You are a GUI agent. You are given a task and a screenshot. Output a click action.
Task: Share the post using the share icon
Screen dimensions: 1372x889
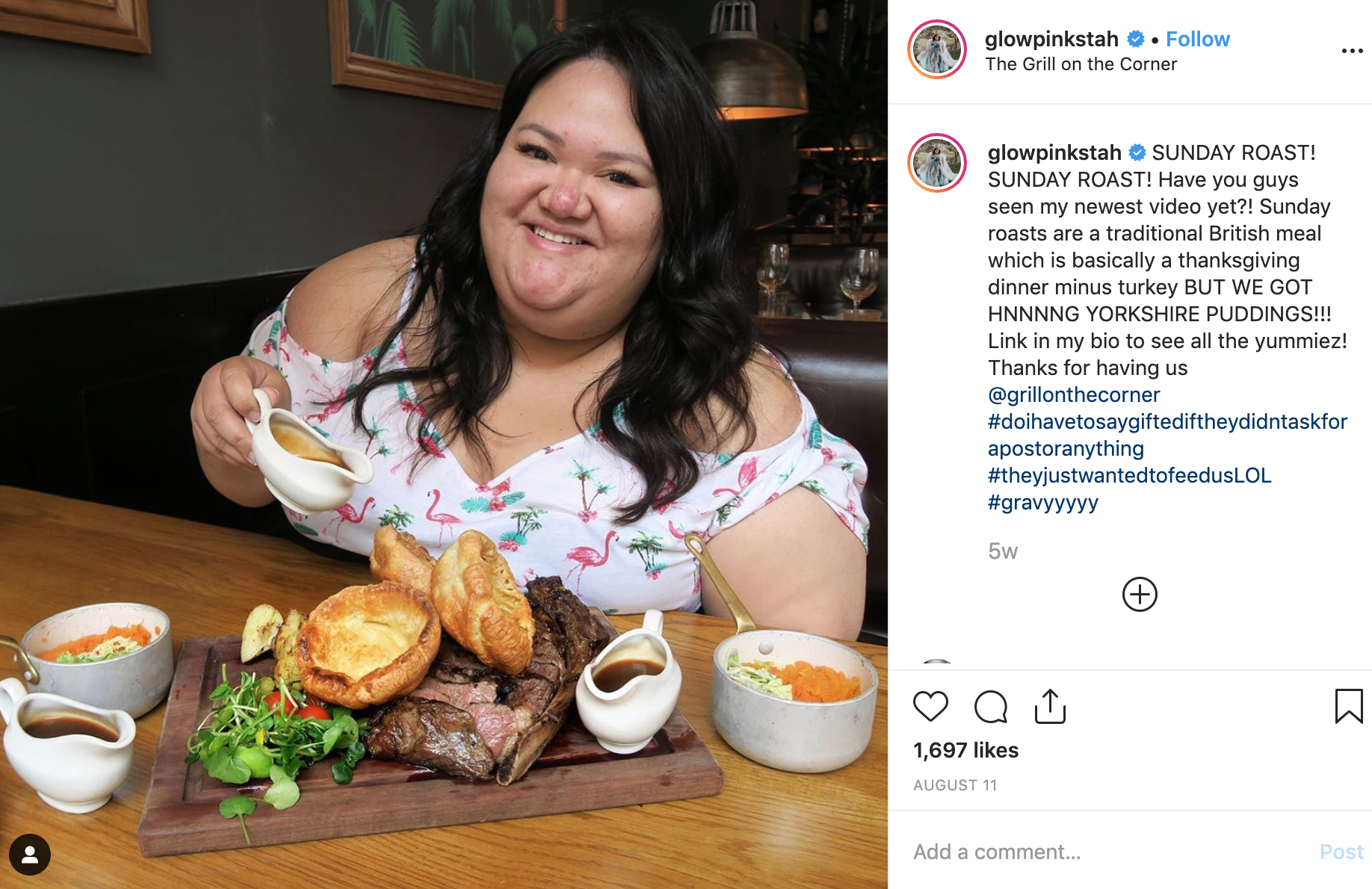point(1050,706)
